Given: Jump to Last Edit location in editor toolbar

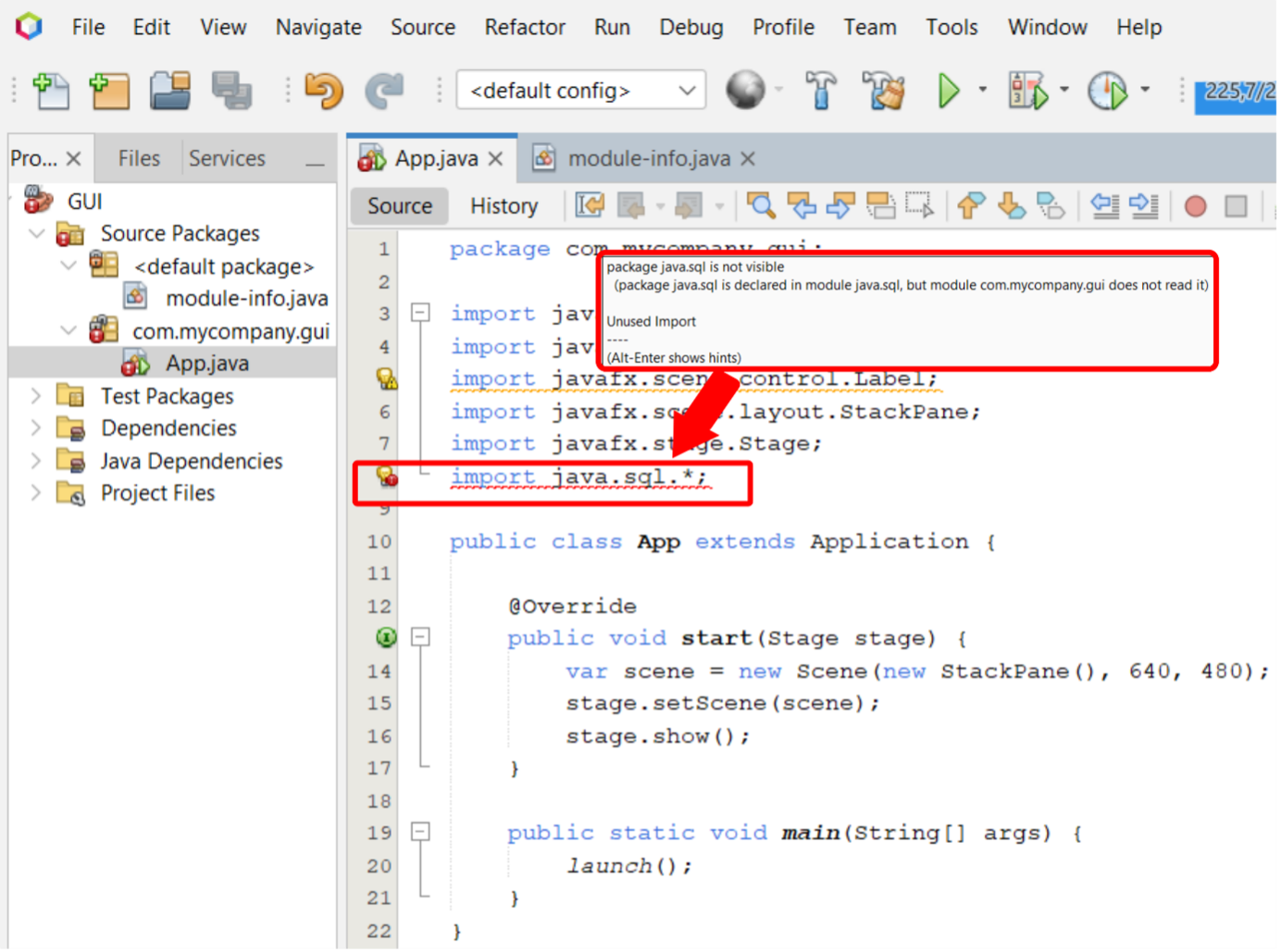Looking at the screenshot, I should pyautogui.click(x=590, y=205).
